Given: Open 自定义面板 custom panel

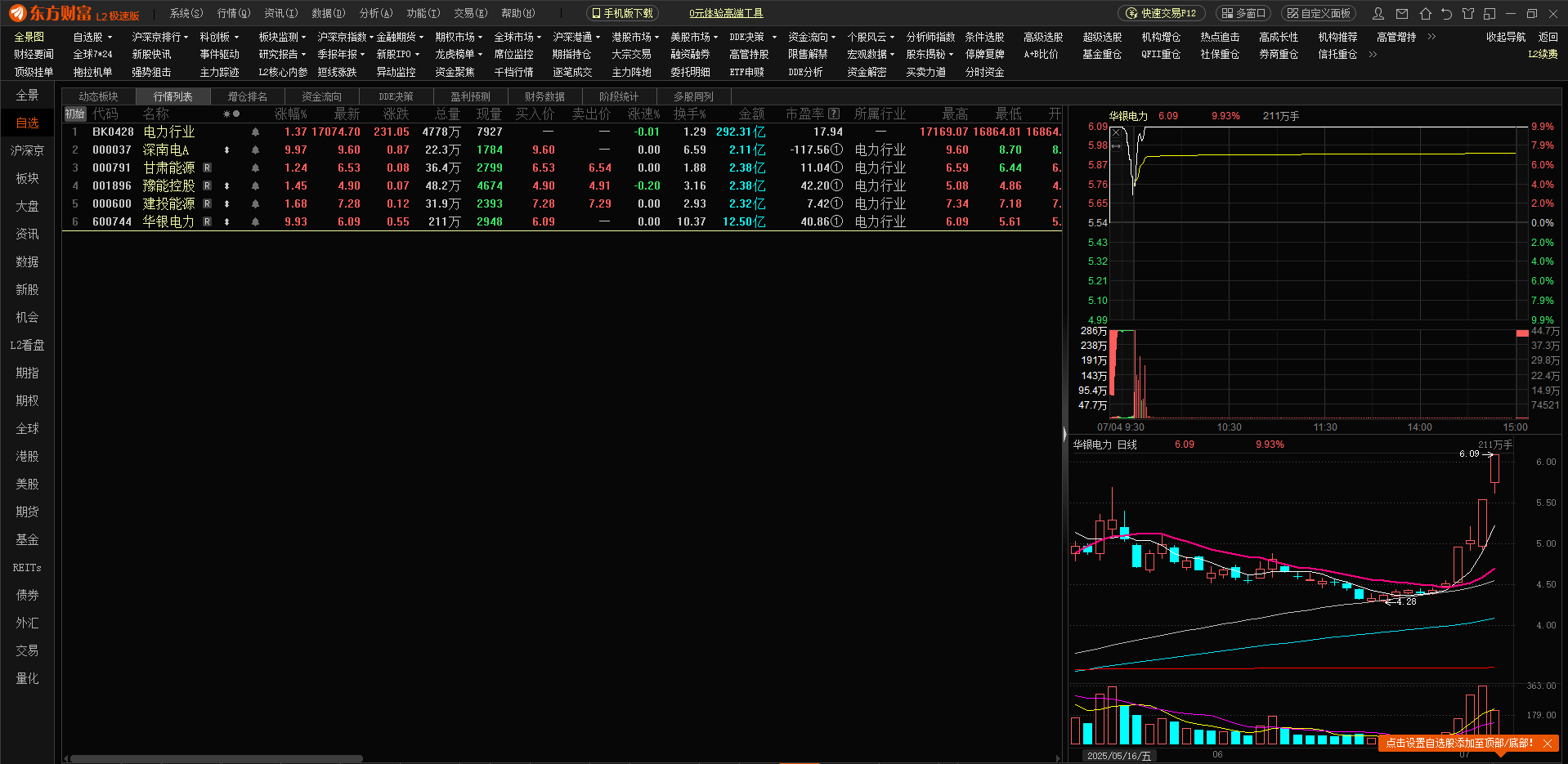Looking at the screenshot, I should click(x=1319, y=14).
